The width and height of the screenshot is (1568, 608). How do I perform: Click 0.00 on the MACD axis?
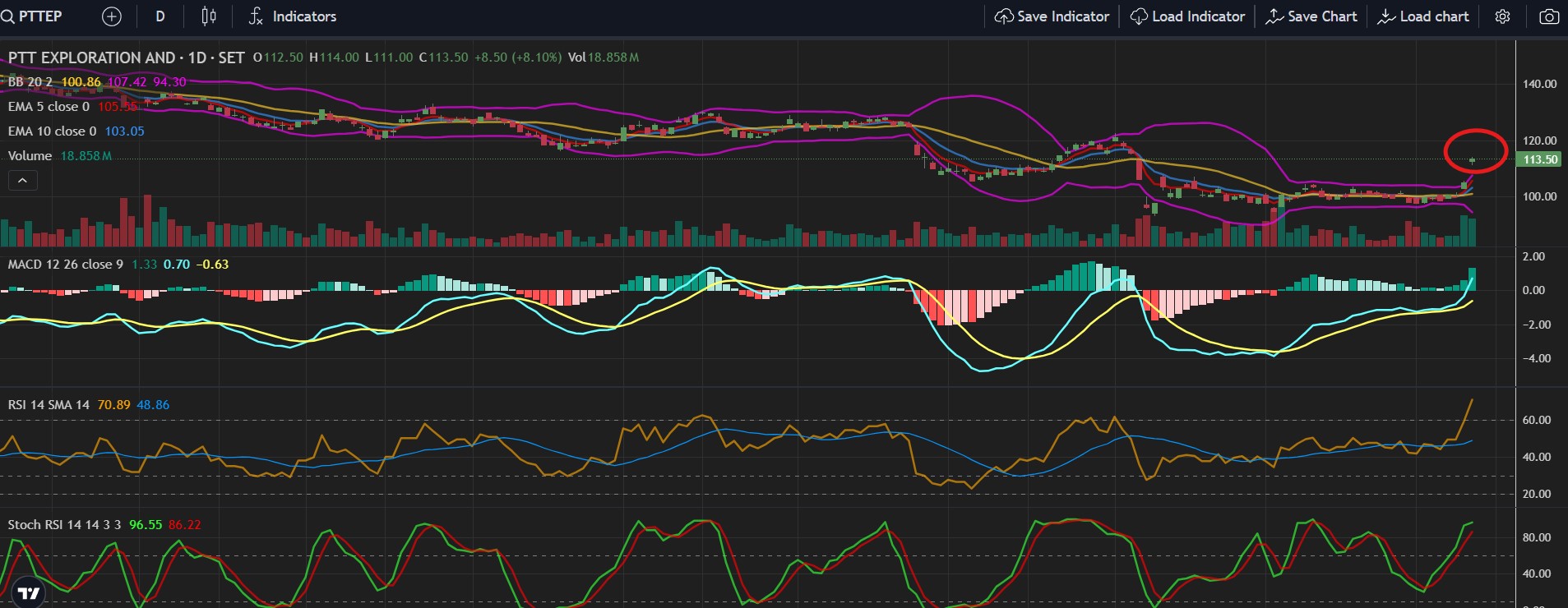[1533, 290]
